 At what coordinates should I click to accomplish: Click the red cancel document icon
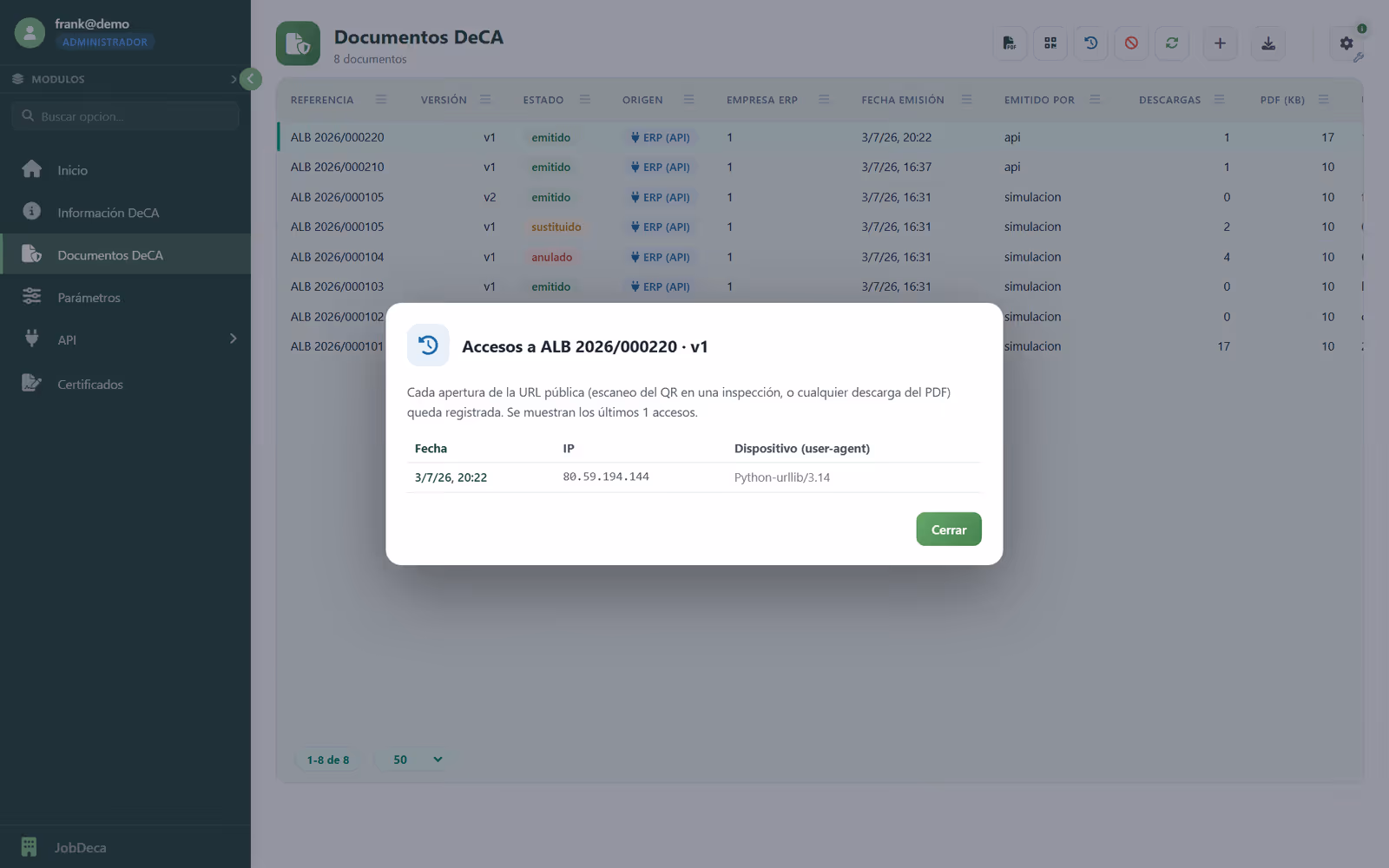coord(1131,43)
